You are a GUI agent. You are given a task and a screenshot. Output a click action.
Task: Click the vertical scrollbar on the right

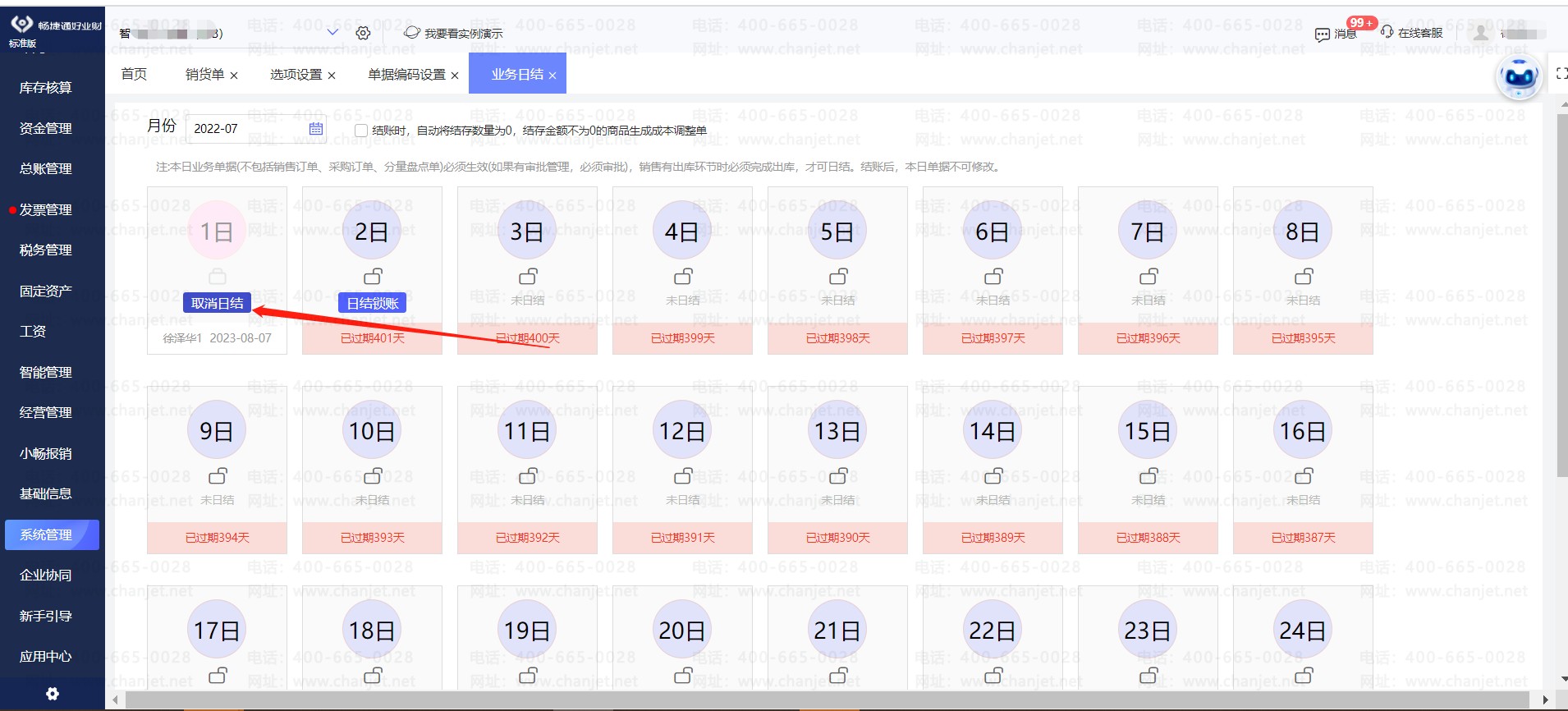[x=1562, y=296]
